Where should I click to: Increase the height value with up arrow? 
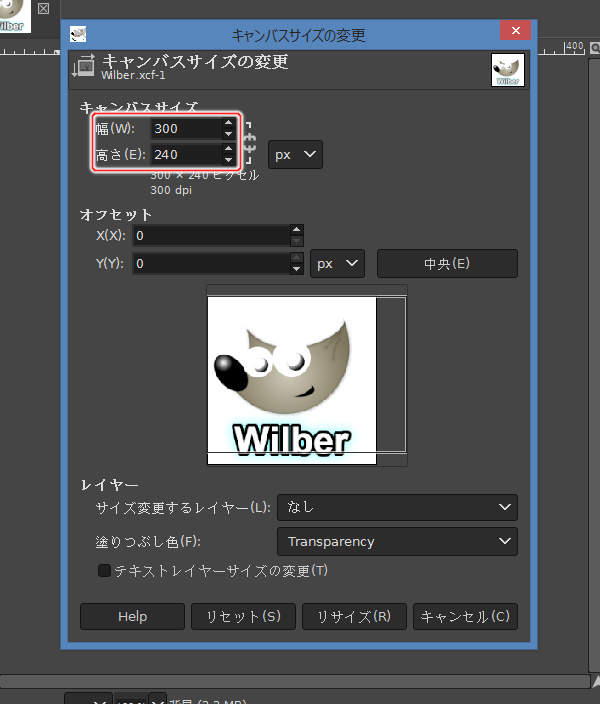tap(229, 149)
